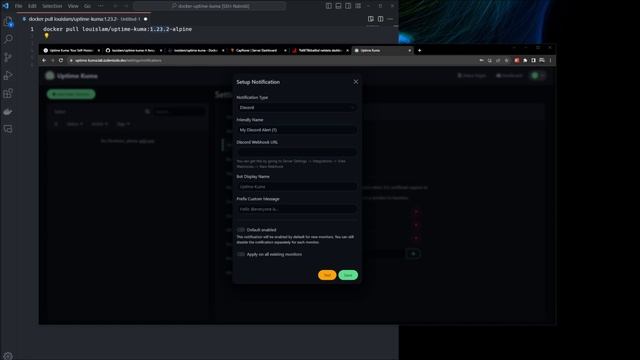Click the Friendly Name field

tap(296, 130)
